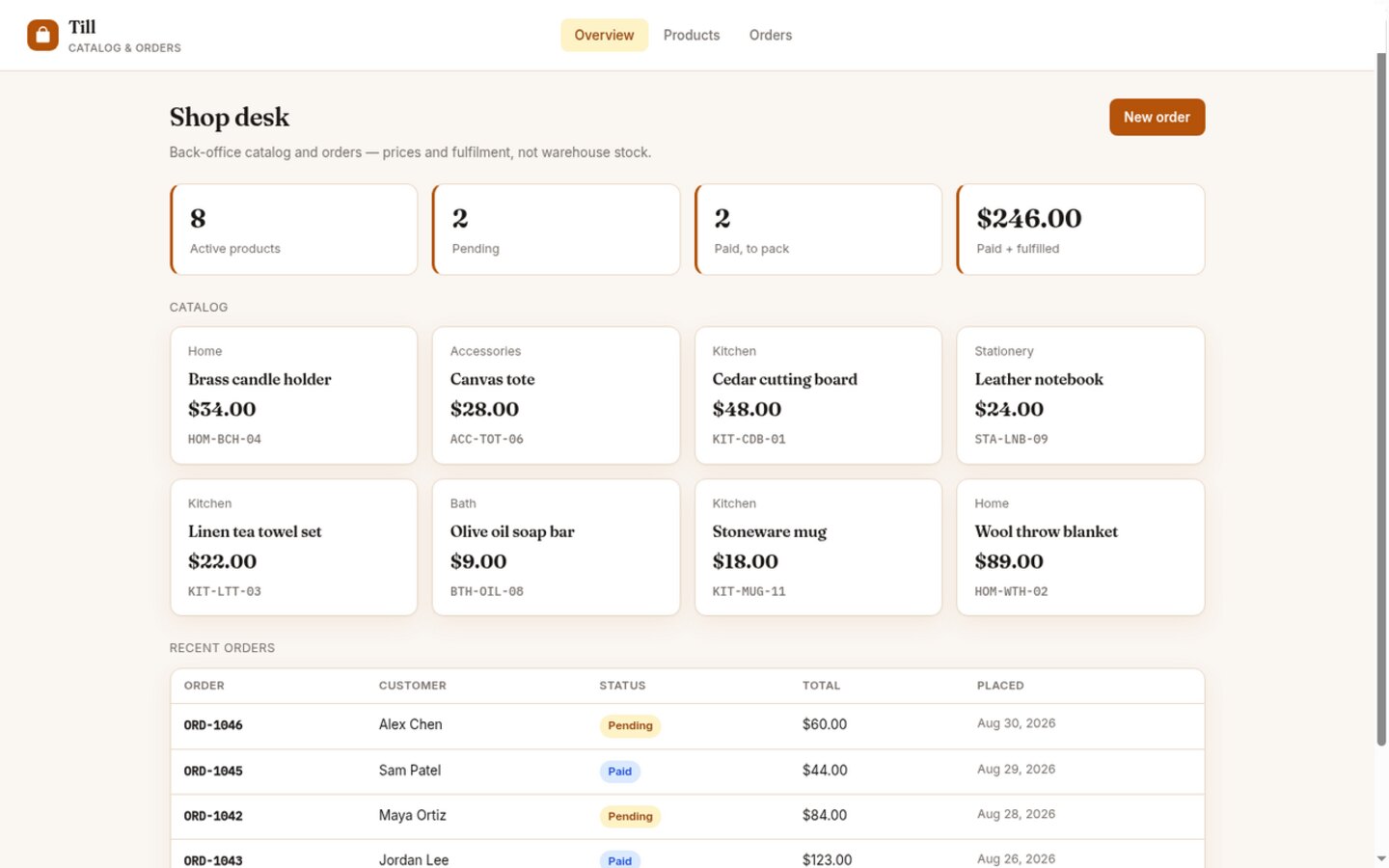Click the Paid badge for ORD-1045
Image resolution: width=1389 pixels, height=868 pixels.
point(619,772)
